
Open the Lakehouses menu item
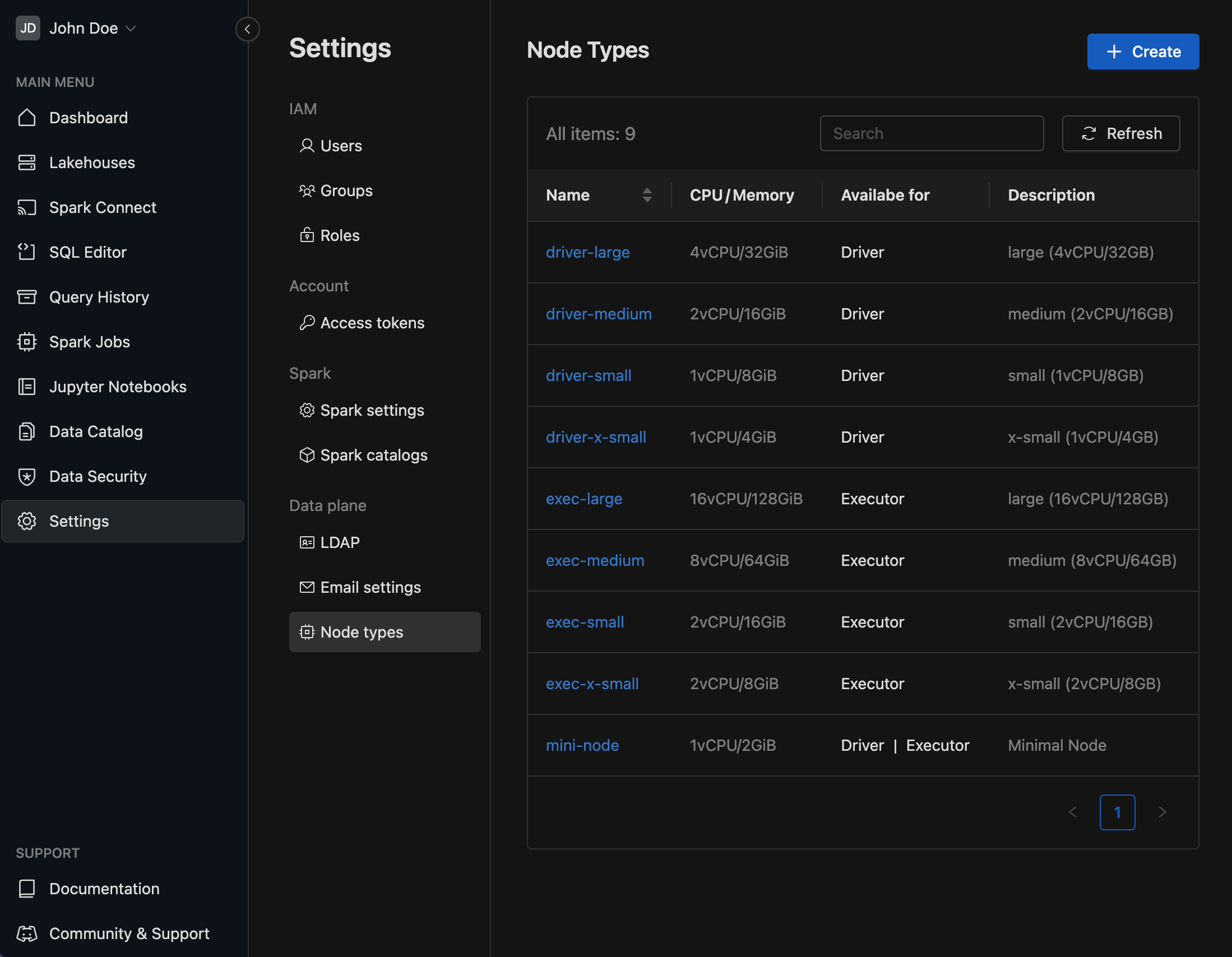pos(123,162)
